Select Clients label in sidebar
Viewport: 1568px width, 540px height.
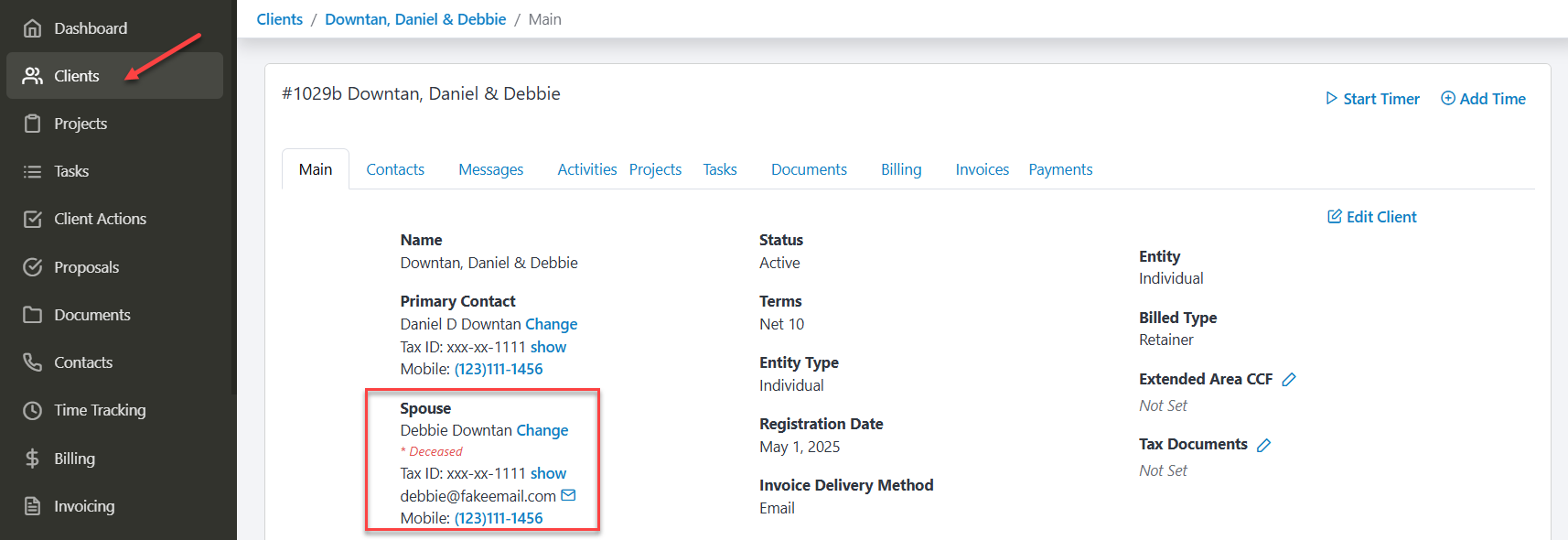pyautogui.click(x=77, y=76)
